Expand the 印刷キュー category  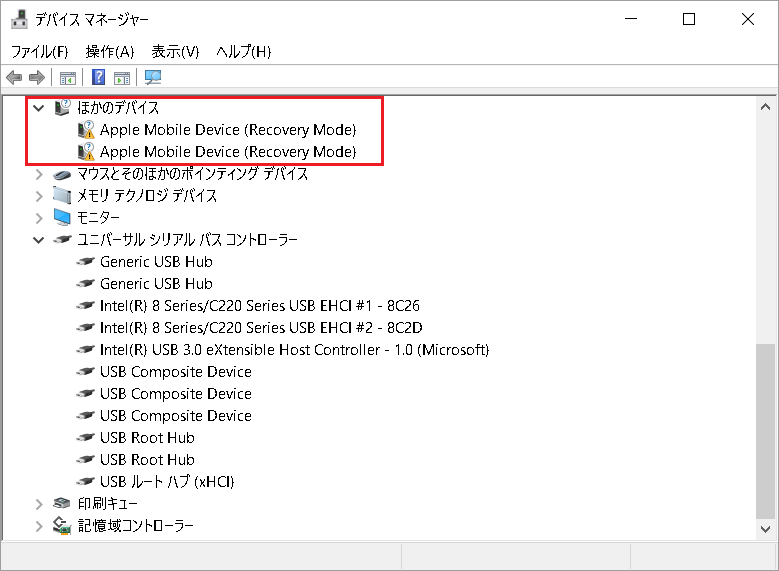39,504
